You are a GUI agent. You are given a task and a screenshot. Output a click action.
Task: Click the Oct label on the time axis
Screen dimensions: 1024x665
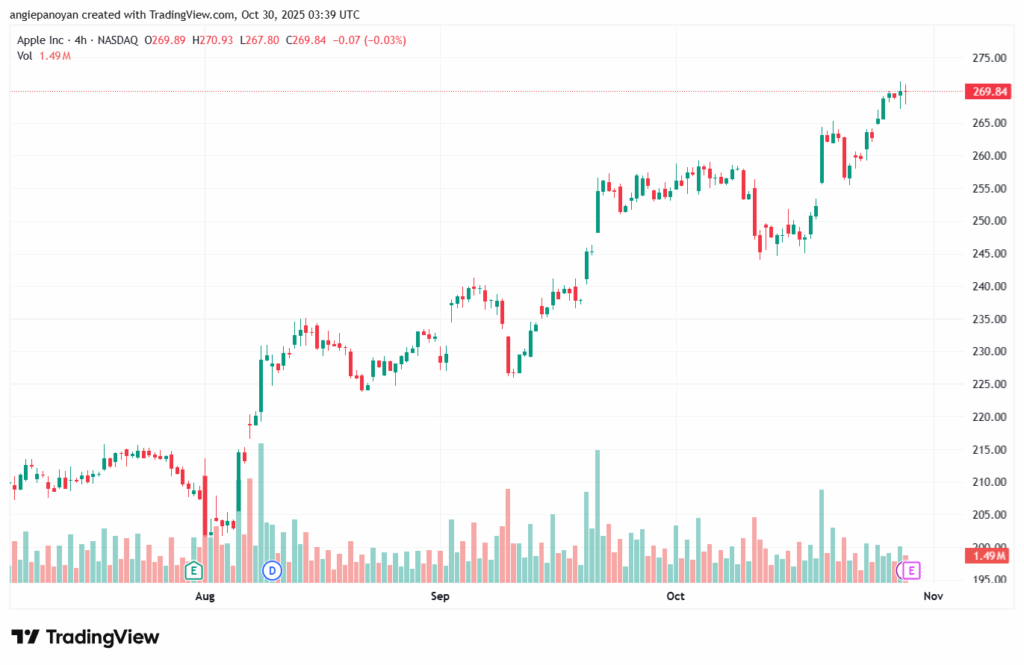click(675, 597)
